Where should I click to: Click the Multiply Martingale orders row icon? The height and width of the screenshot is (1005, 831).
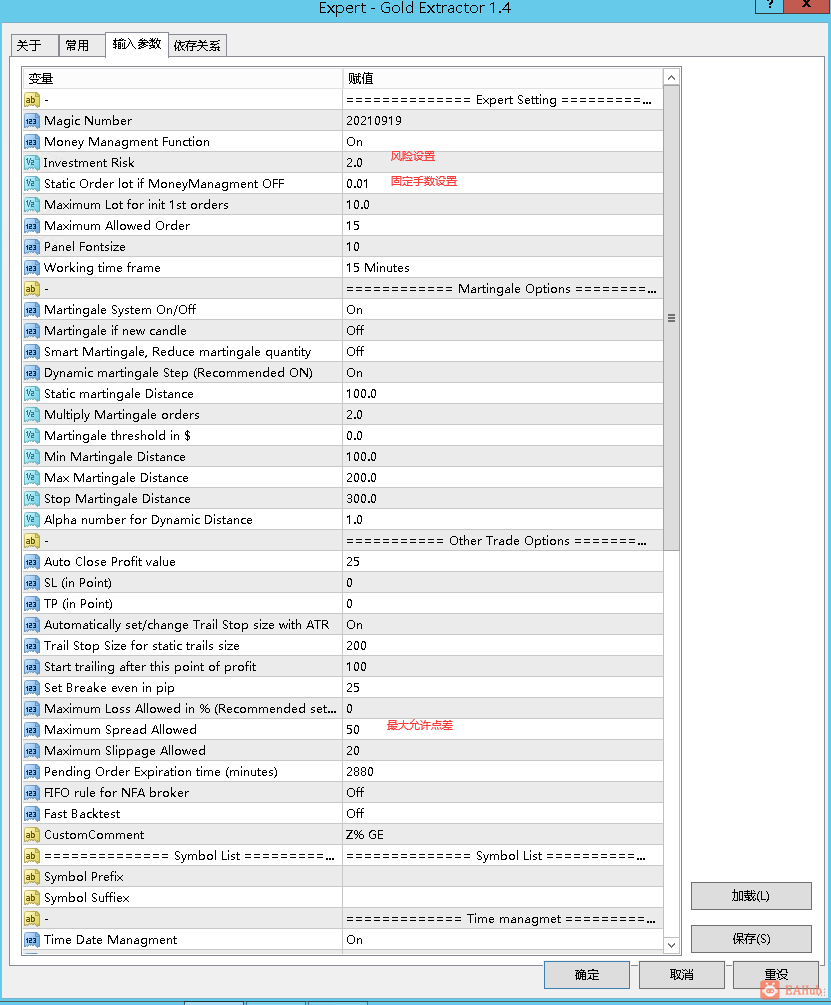coord(31,415)
